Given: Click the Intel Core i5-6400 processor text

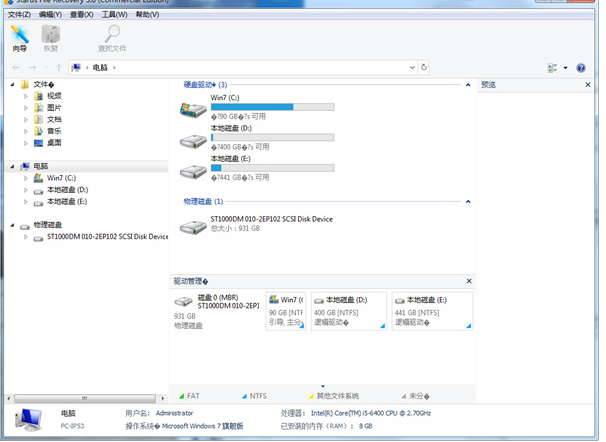Looking at the screenshot, I should point(371,413).
